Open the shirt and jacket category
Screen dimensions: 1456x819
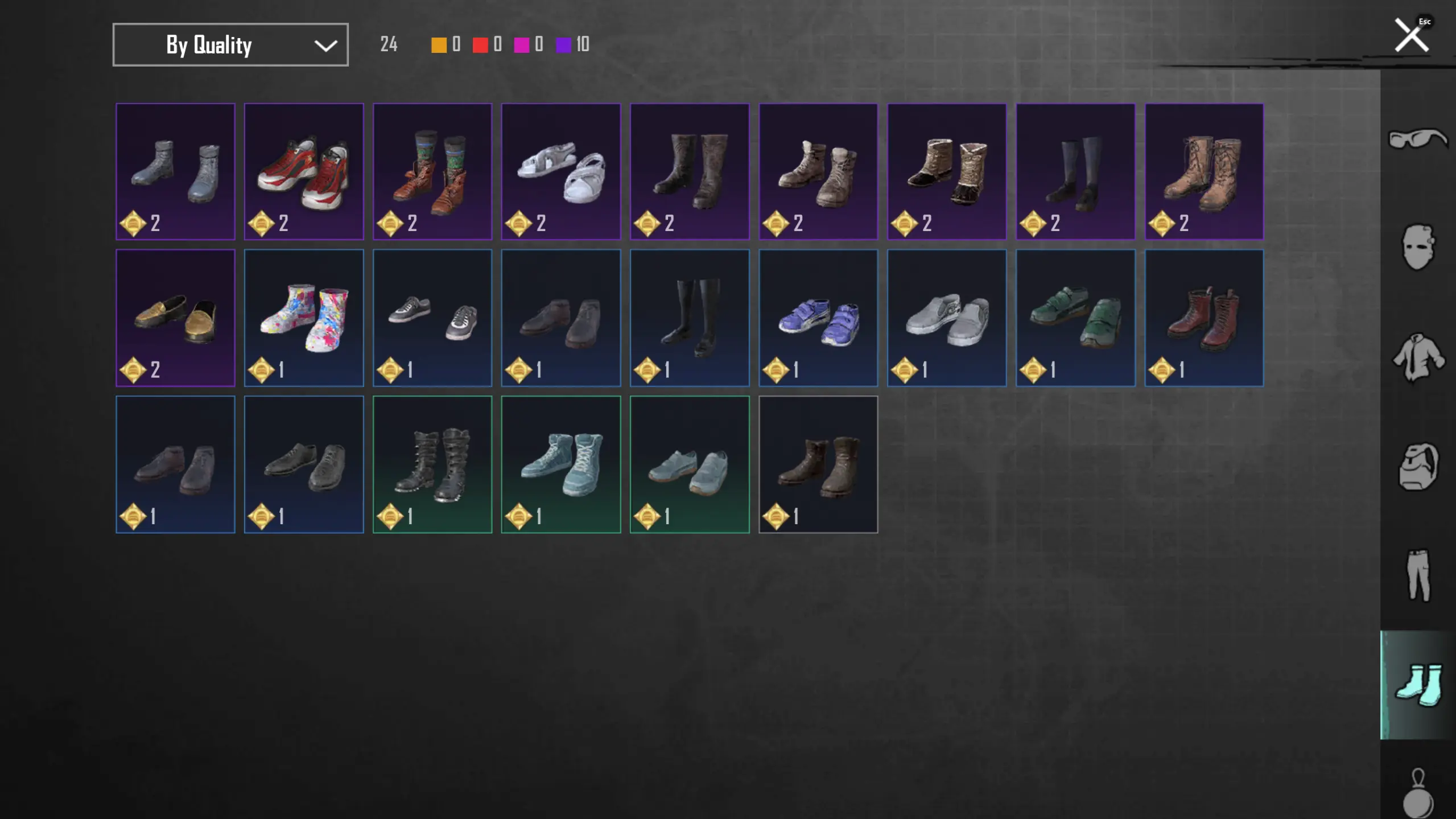point(1417,357)
